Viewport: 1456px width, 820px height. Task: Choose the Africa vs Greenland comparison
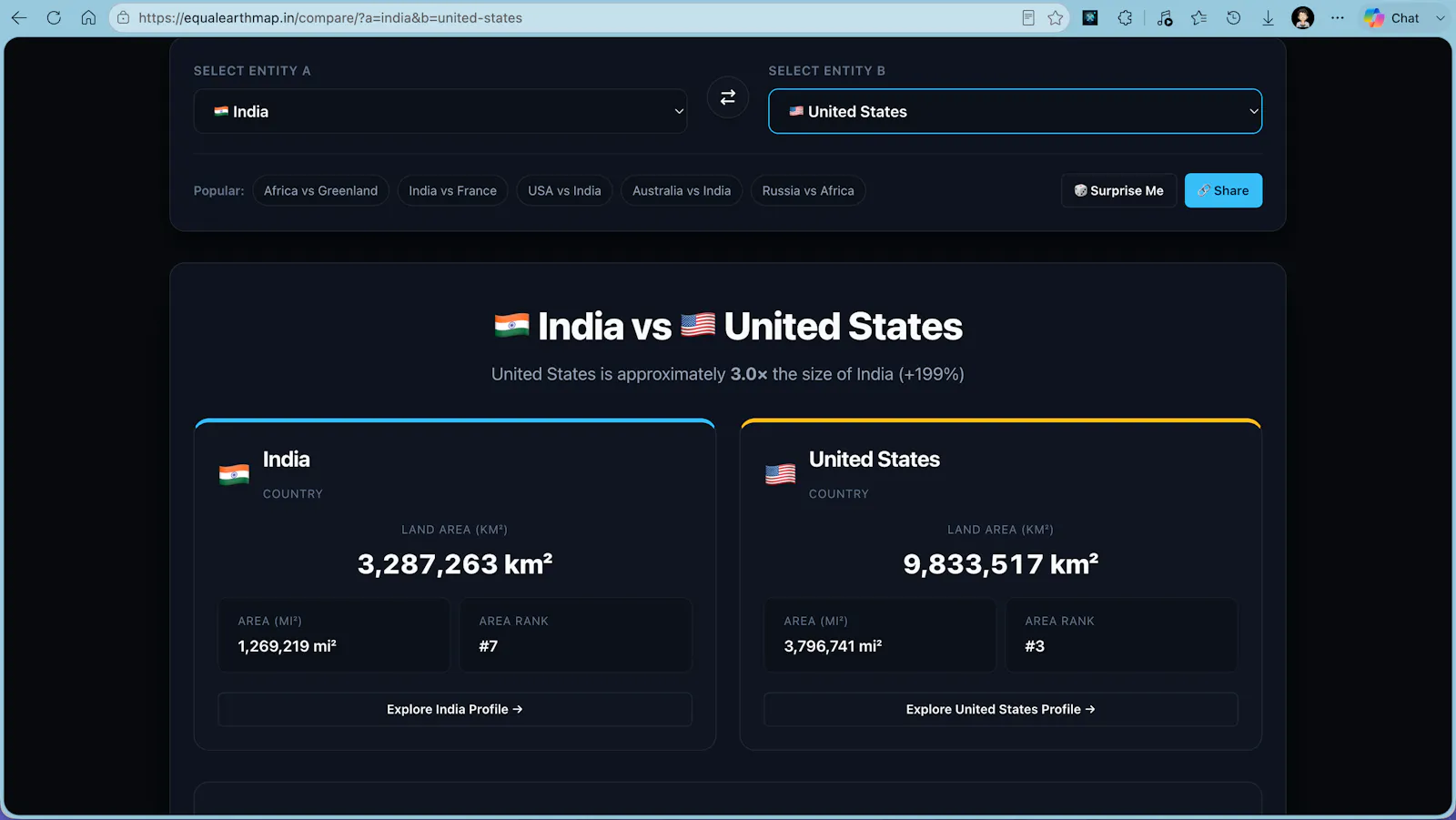(320, 190)
